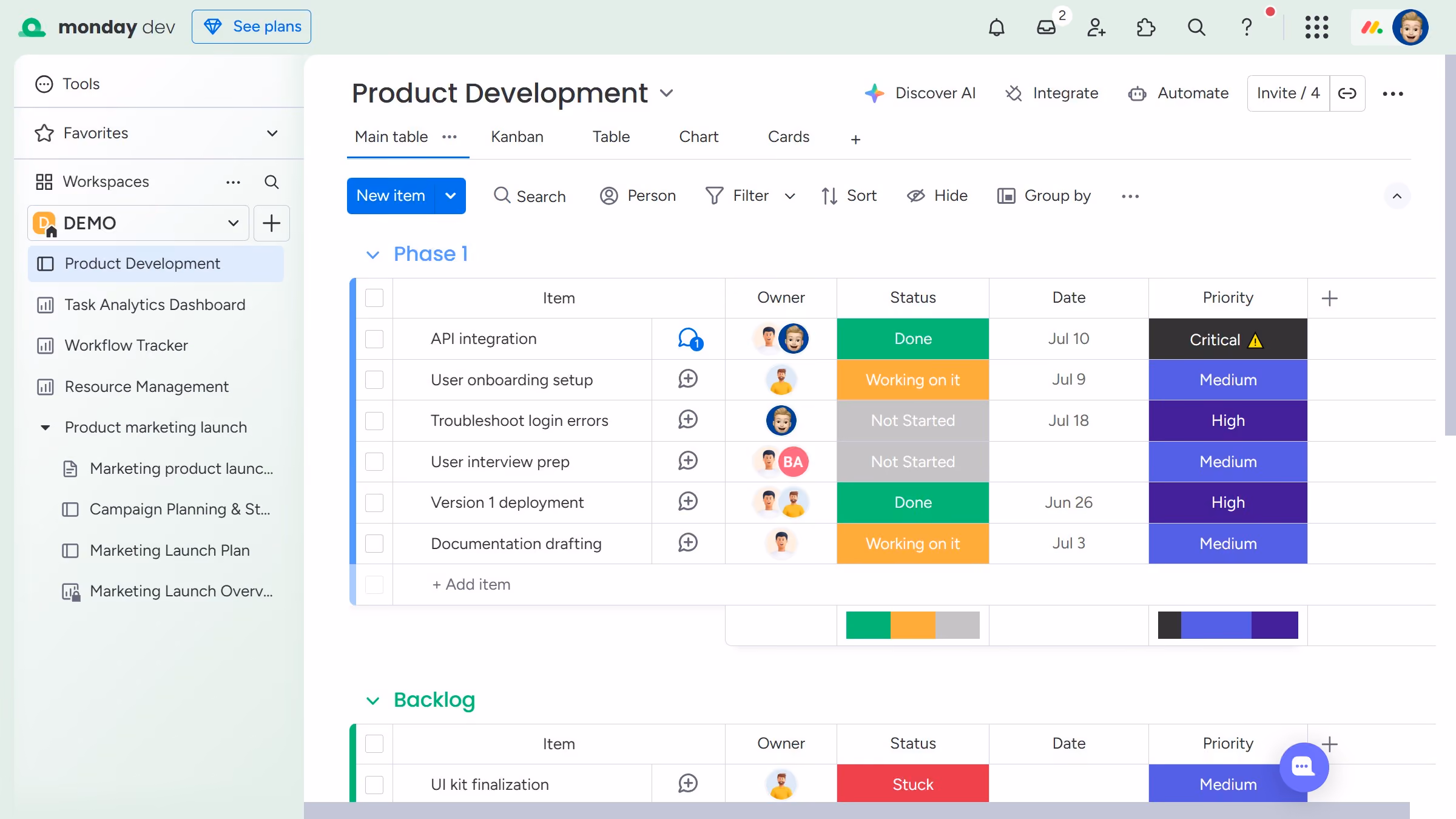Open Main table view options dots
This screenshot has height=819, width=1456.
450,136
